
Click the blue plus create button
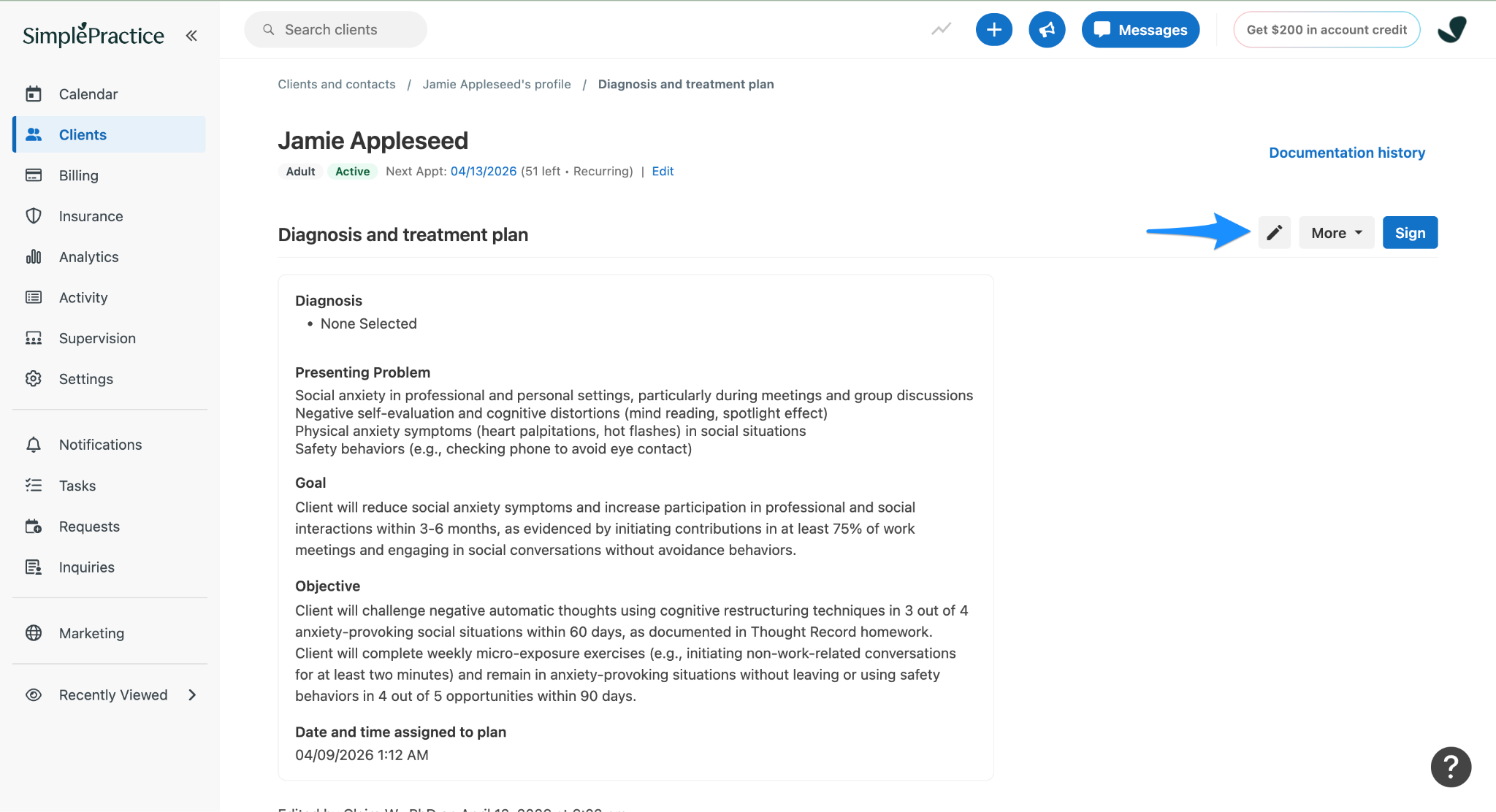993,30
